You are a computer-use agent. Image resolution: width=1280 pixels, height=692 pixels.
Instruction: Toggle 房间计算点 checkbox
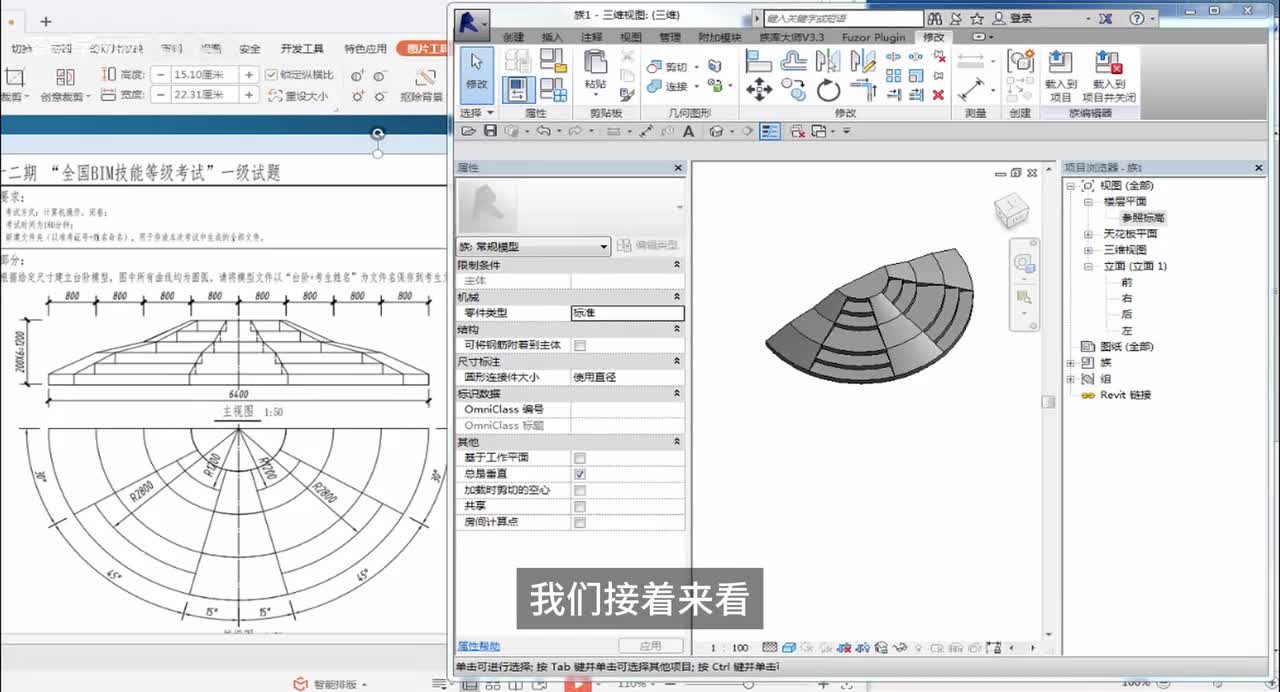click(x=580, y=522)
